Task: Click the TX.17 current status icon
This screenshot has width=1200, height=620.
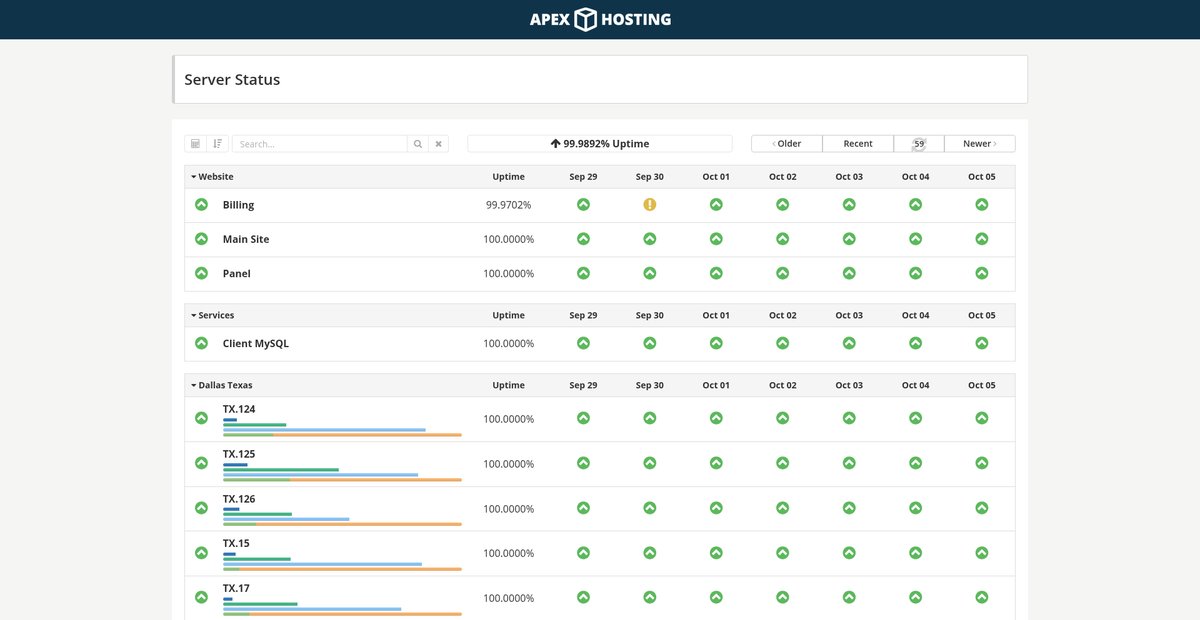Action: click(x=201, y=597)
